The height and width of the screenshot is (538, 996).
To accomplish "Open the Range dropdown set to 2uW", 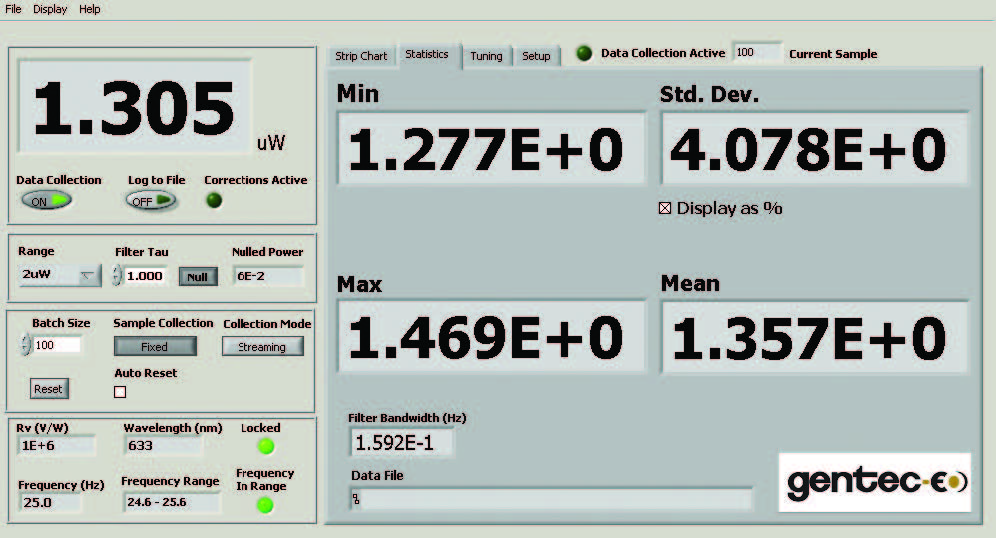I will tap(60, 276).
